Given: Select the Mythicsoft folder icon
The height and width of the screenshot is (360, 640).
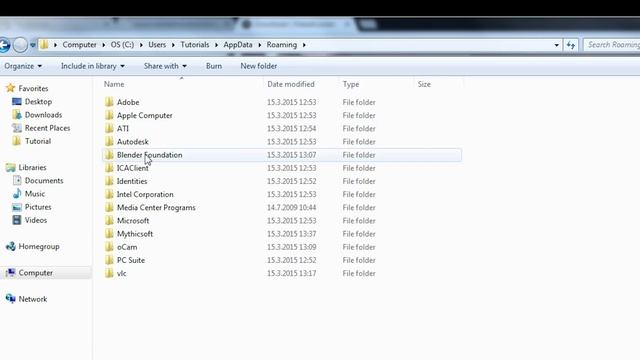Looking at the screenshot, I should [109, 233].
